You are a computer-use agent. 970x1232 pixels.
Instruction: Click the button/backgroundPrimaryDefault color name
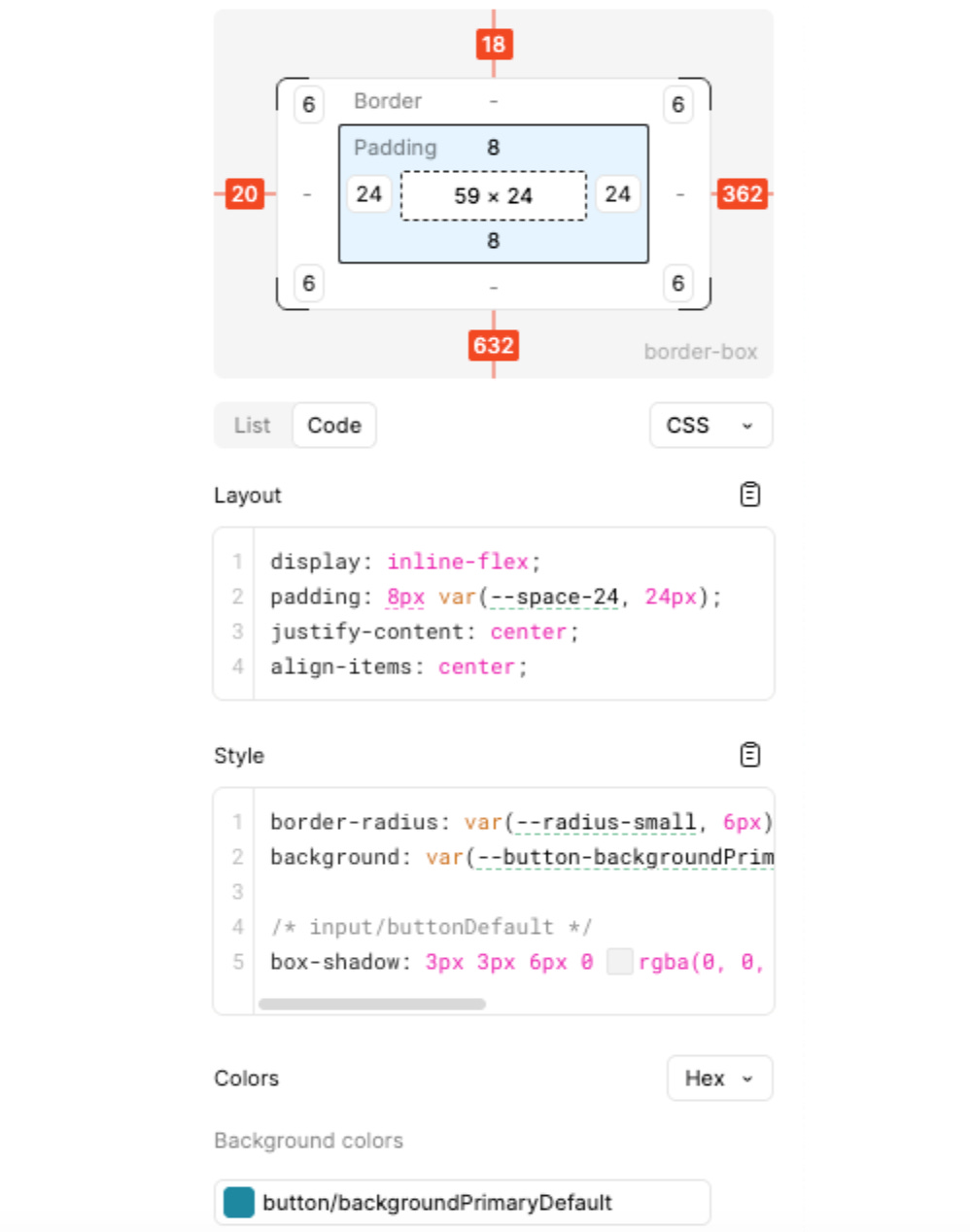(x=437, y=1203)
